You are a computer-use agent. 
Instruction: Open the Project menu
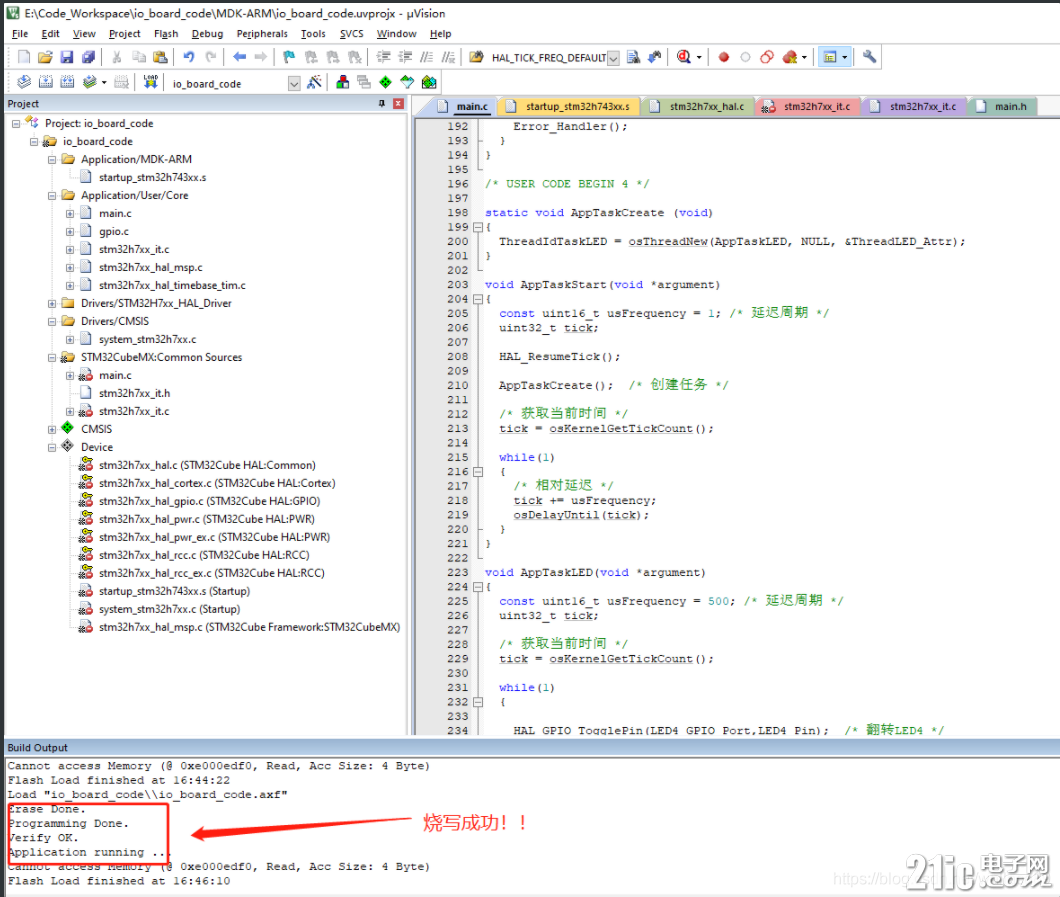[x=124, y=34]
